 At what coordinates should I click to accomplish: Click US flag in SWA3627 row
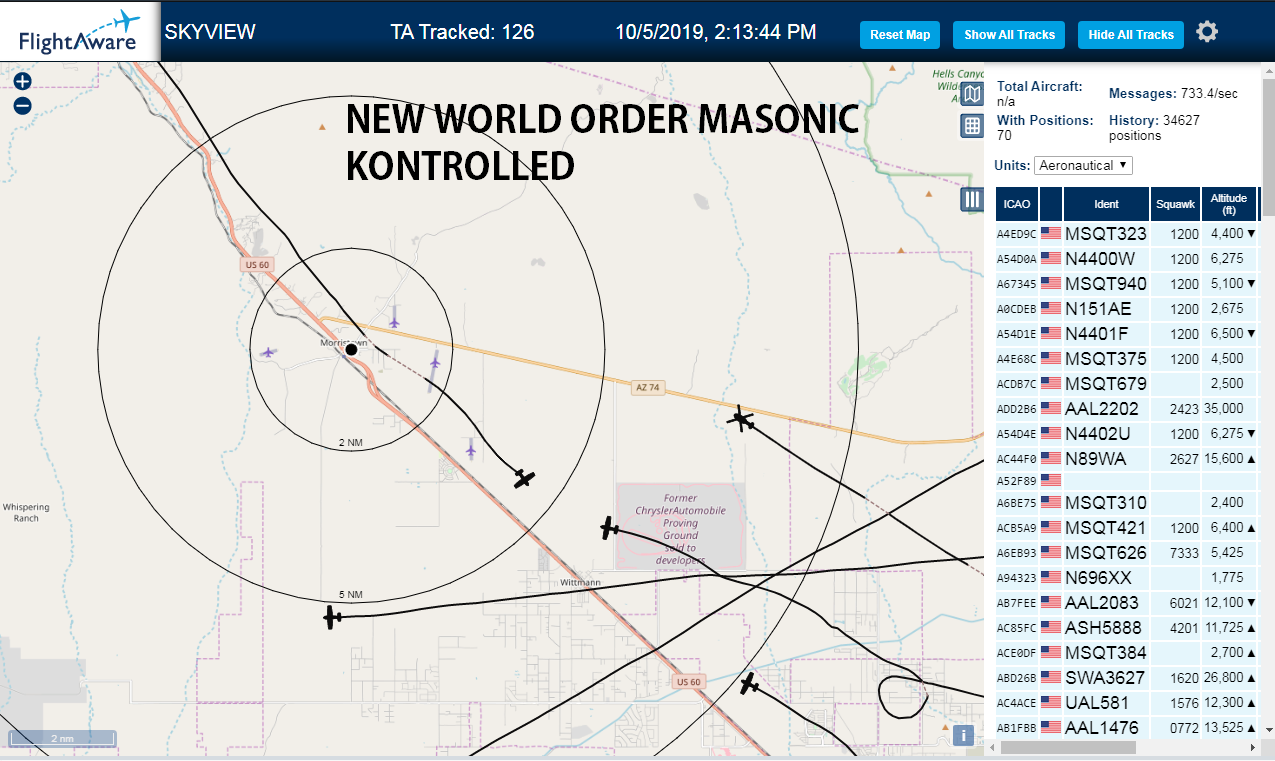(x=1050, y=677)
